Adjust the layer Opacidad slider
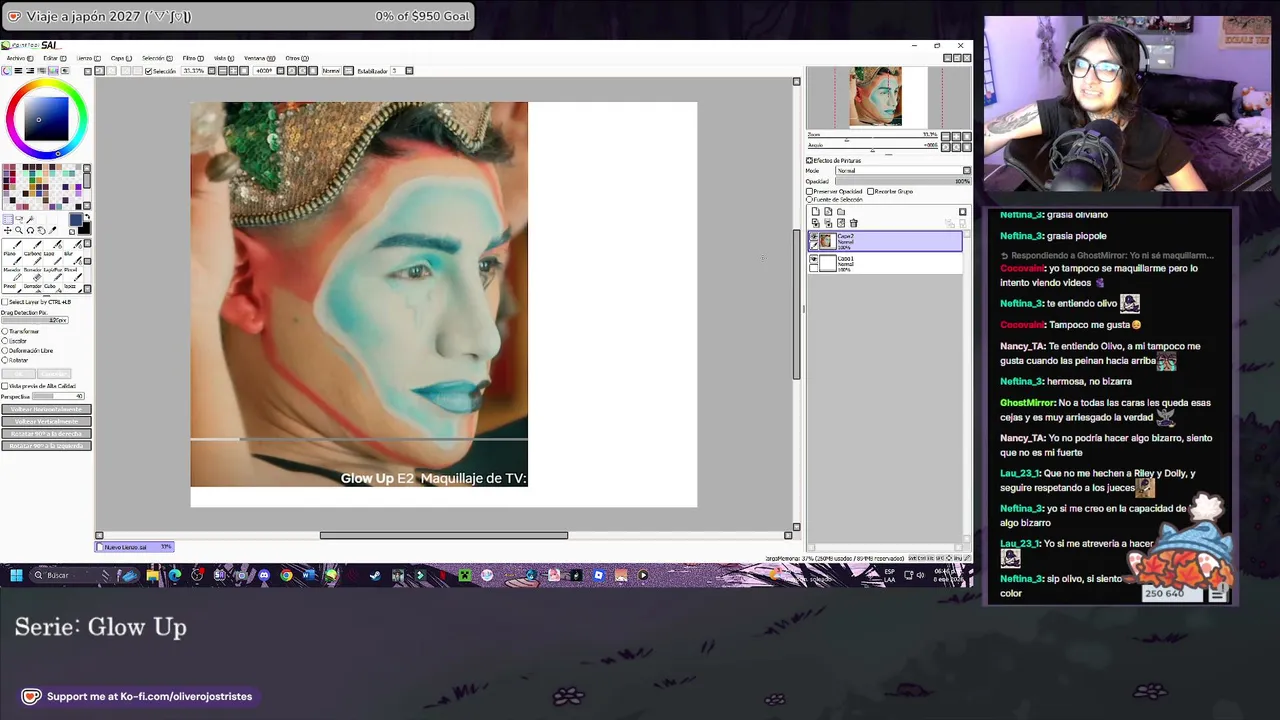The height and width of the screenshot is (720, 1280). click(903, 181)
